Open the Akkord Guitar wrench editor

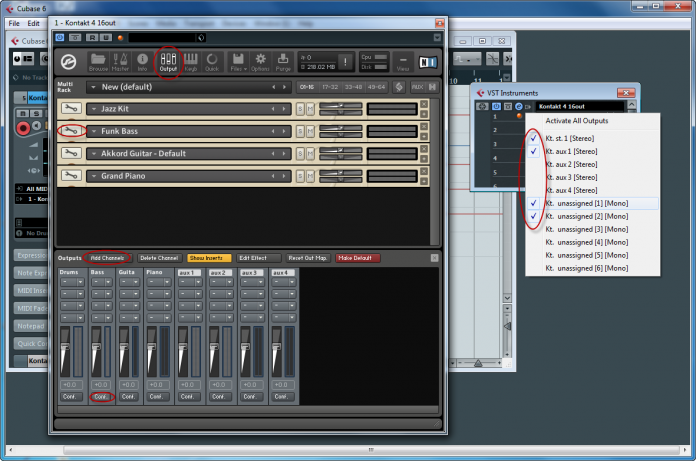coord(71,153)
